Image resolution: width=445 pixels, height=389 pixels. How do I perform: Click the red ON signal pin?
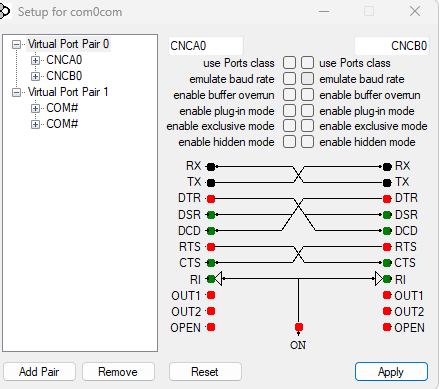pyautogui.click(x=299, y=327)
